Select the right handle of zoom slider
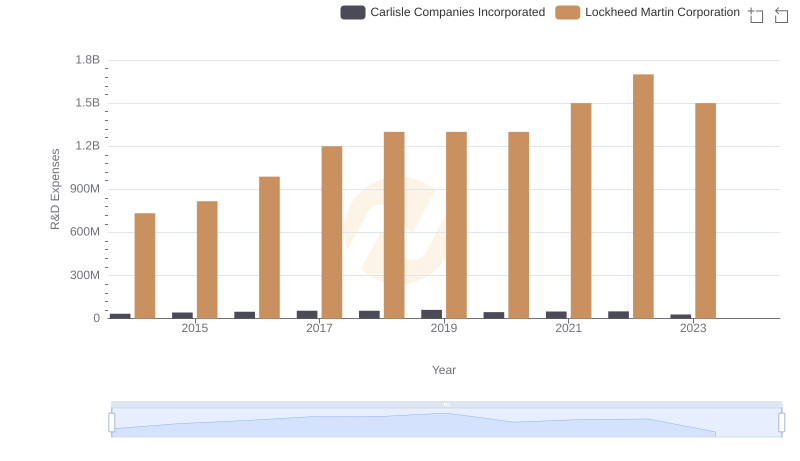800x461 pixels. (781, 422)
